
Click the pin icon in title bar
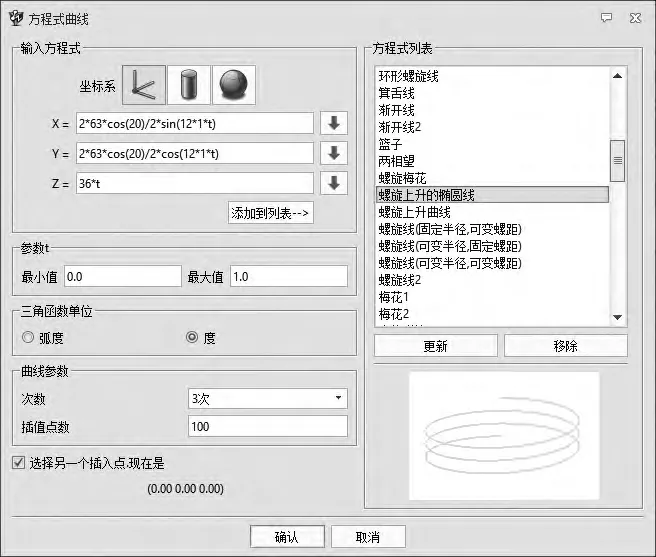606,17
